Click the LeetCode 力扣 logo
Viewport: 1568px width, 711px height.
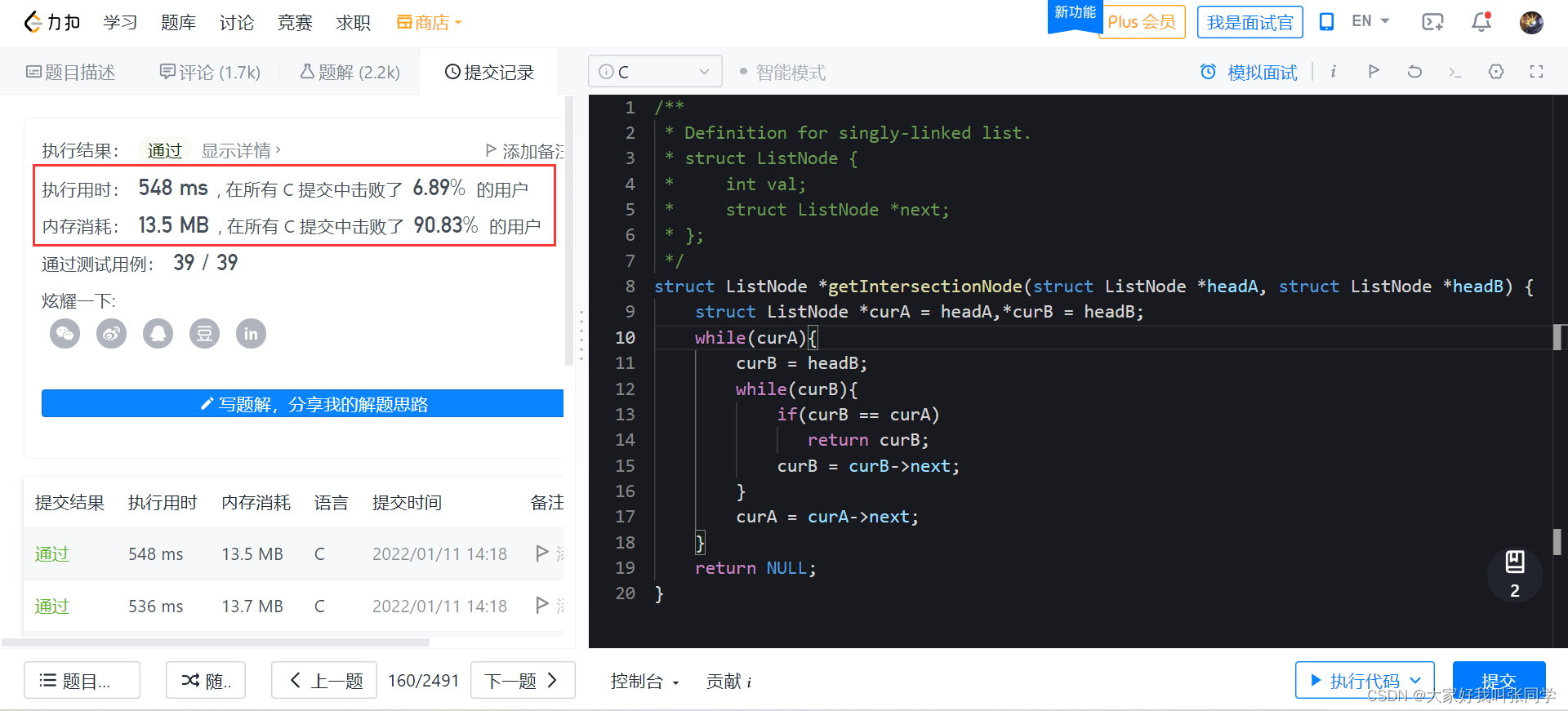[x=51, y=22]
